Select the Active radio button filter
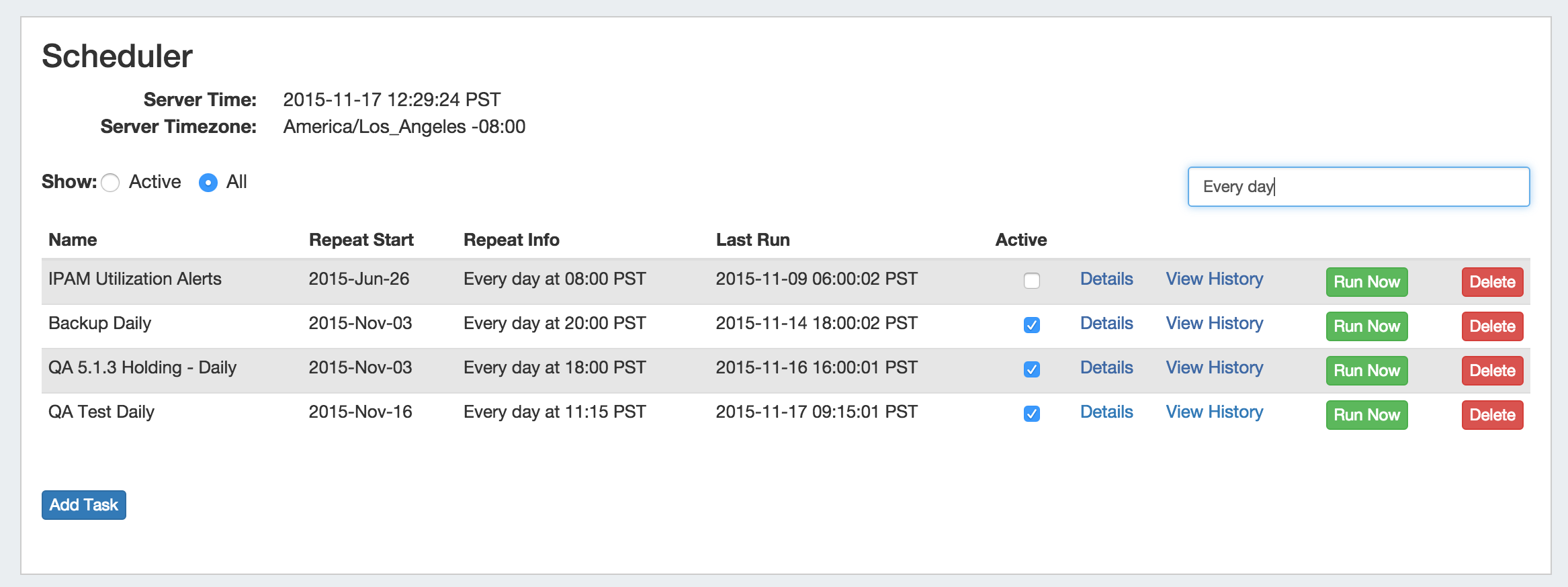 point(111,183)
